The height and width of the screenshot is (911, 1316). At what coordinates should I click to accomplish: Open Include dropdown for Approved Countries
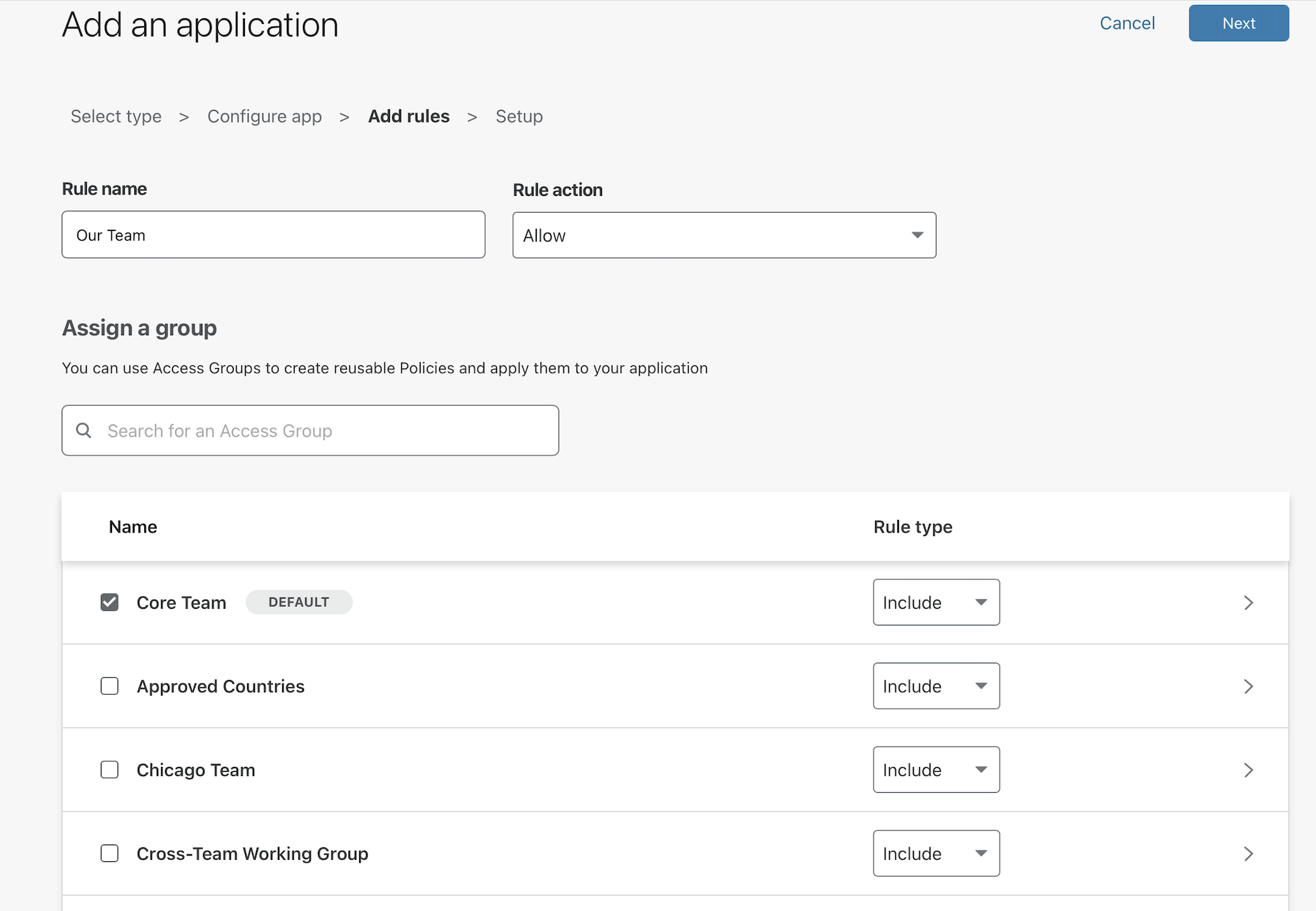936,686
